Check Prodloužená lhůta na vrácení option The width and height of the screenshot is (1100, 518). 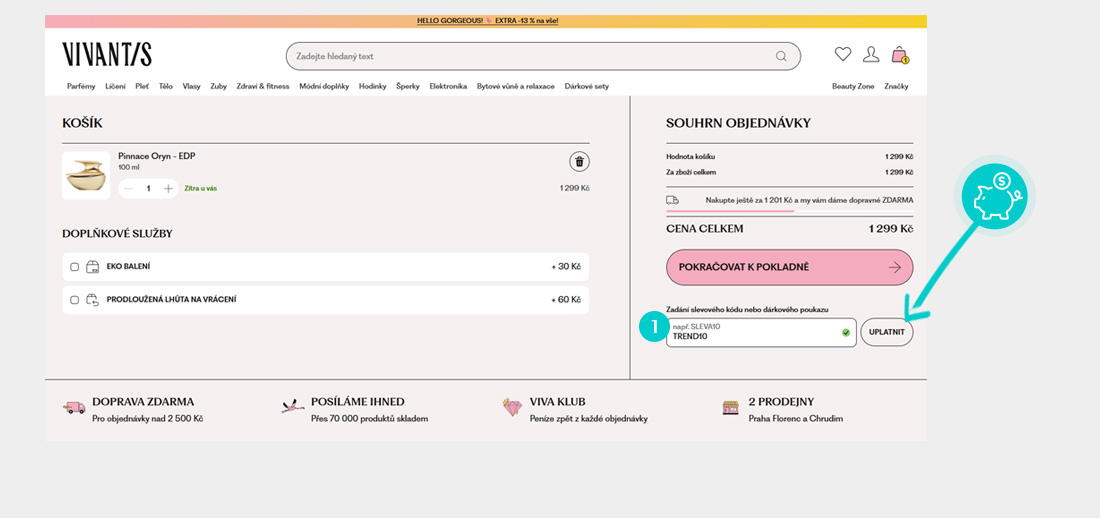tap(74, 300)
